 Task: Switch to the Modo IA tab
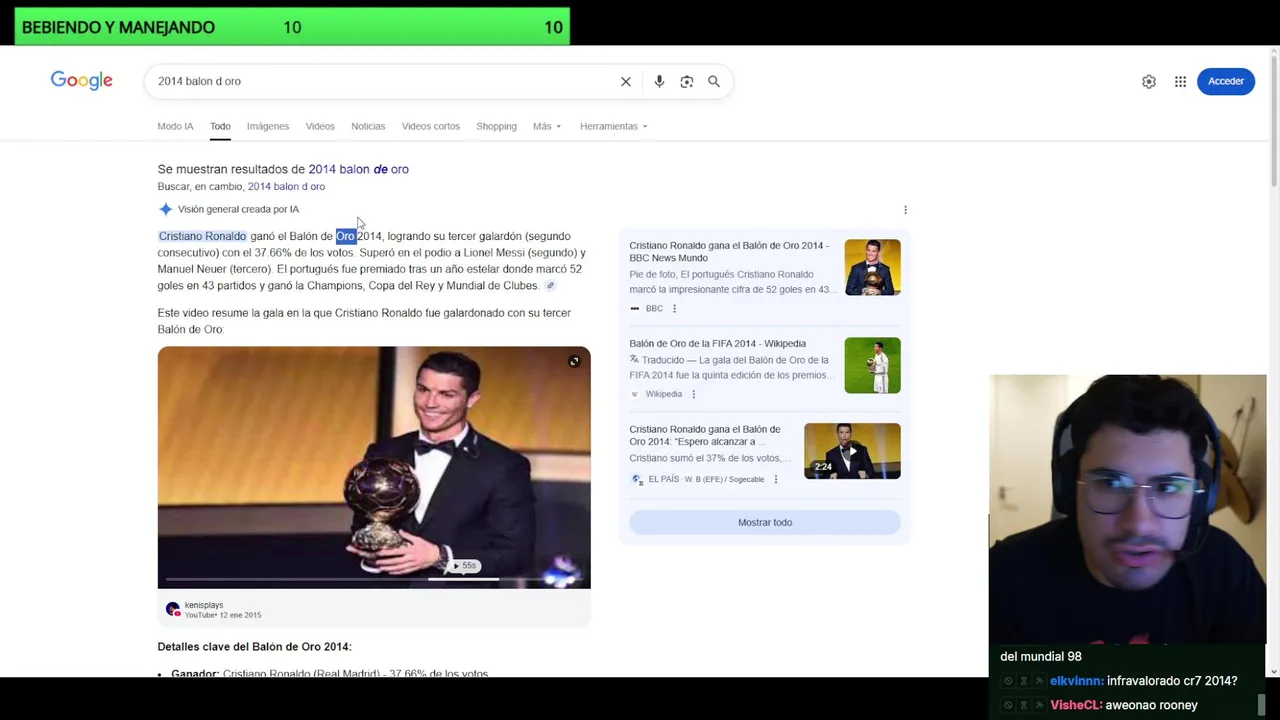pyautogui.click(x=175, y=126)
